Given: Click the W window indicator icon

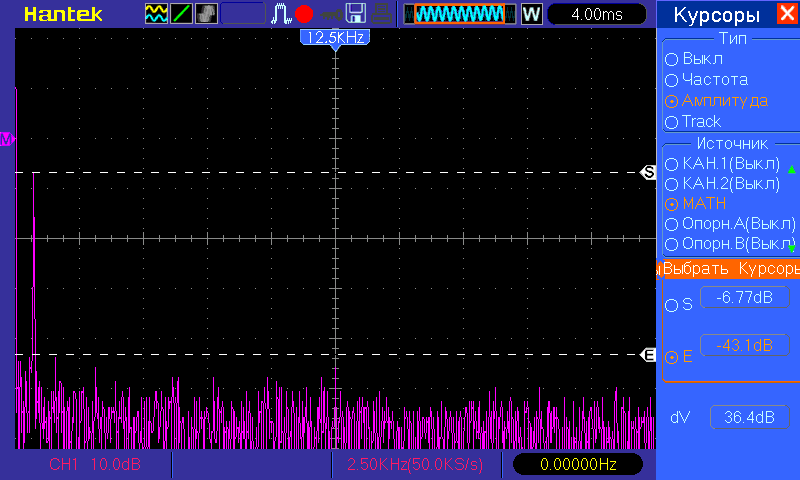Looking at the screenshot, I should point(532,14).
